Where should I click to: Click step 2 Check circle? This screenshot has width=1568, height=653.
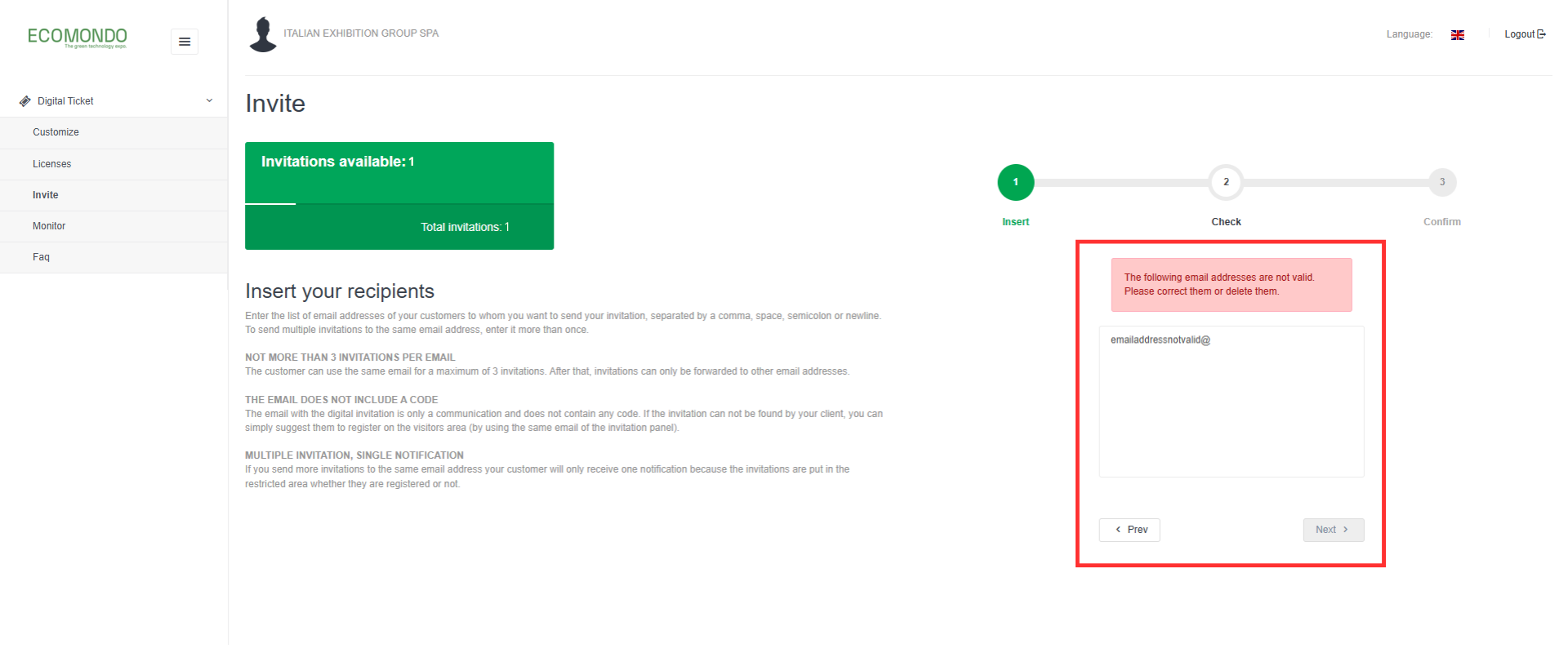[1226, 182]
